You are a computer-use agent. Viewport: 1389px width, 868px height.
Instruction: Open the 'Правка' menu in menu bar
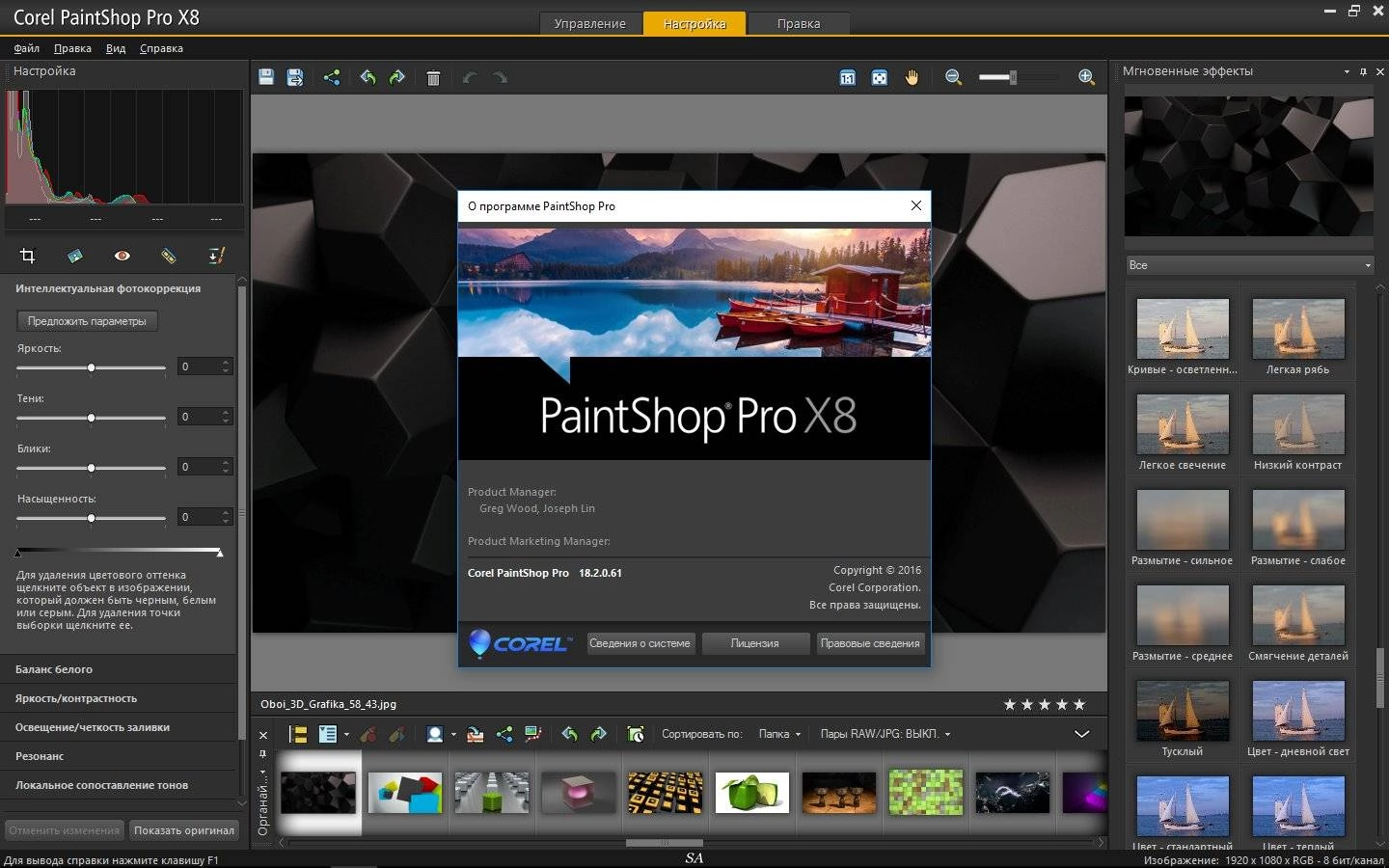click(x=72, y=48)
